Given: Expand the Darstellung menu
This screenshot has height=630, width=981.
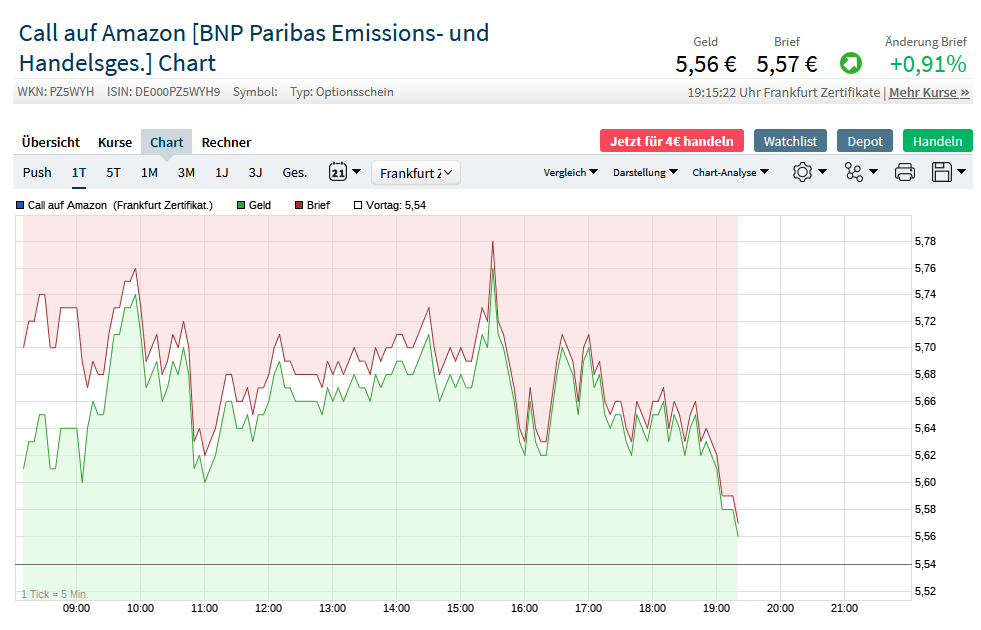Looking at the screenshot, I should coord(645,172).
